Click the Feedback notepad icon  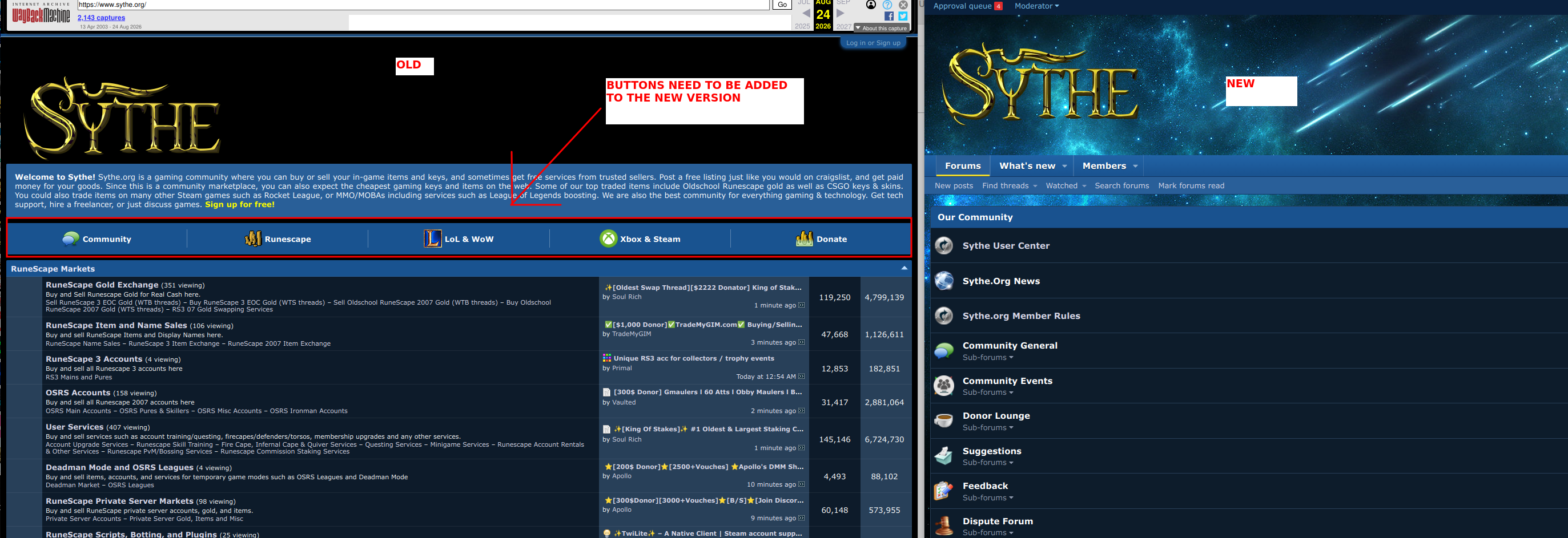click(944, 491)
